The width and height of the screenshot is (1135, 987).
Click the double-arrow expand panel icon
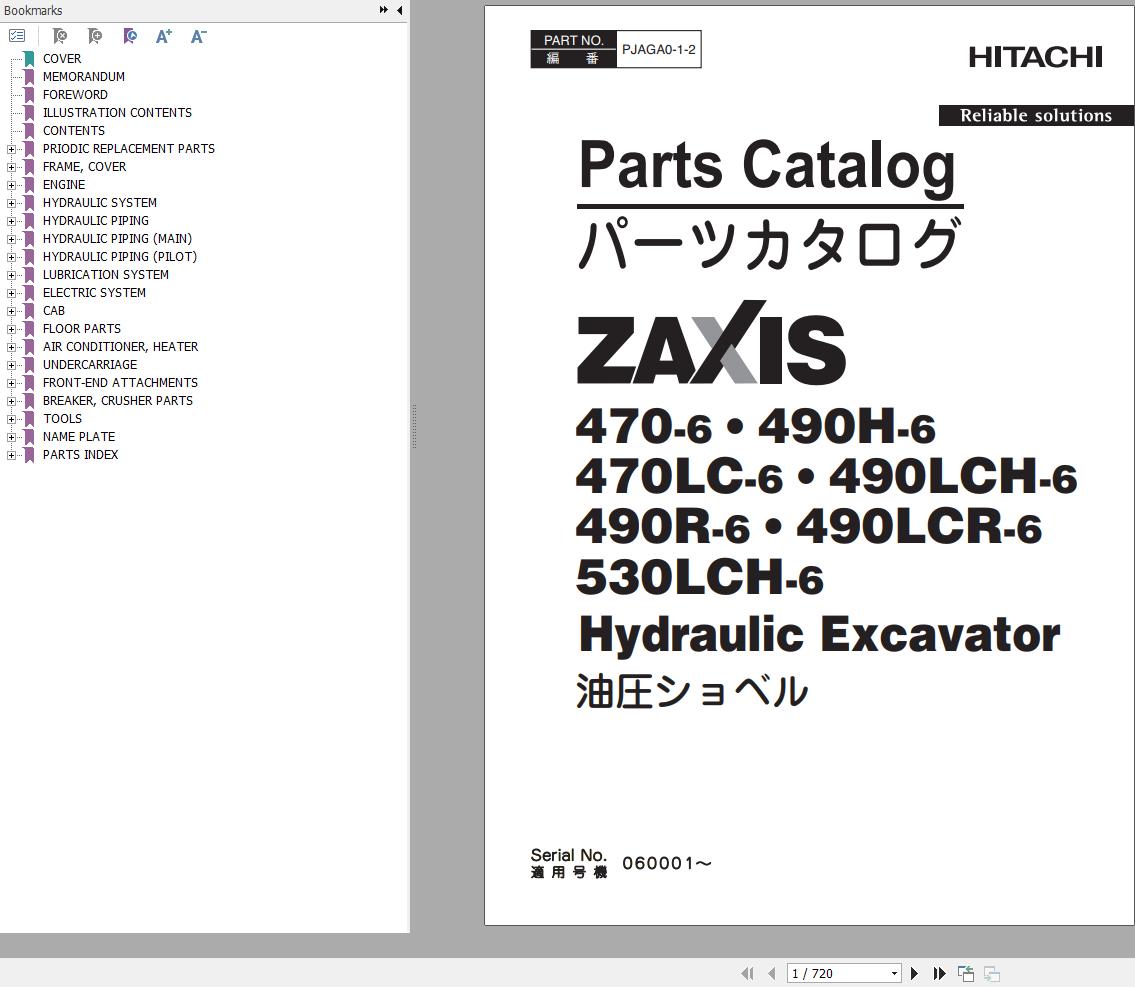point(384,10)
